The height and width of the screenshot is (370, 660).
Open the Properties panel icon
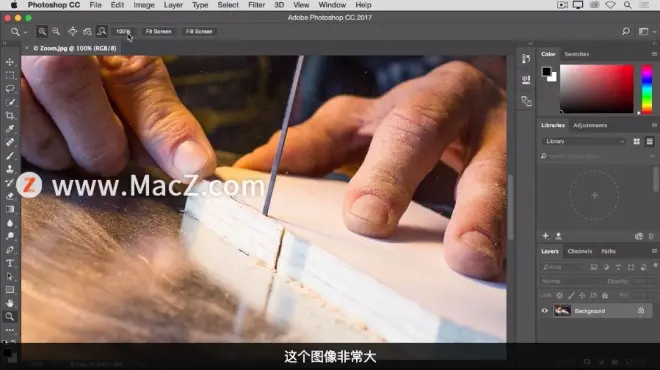pos(526,80)
